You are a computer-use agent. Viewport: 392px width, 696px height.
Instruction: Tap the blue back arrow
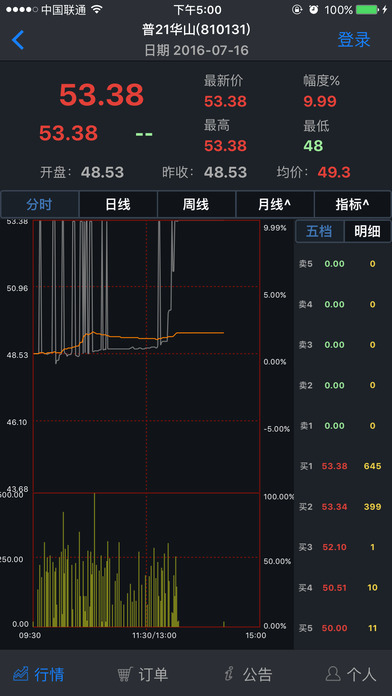click(18, 40)
